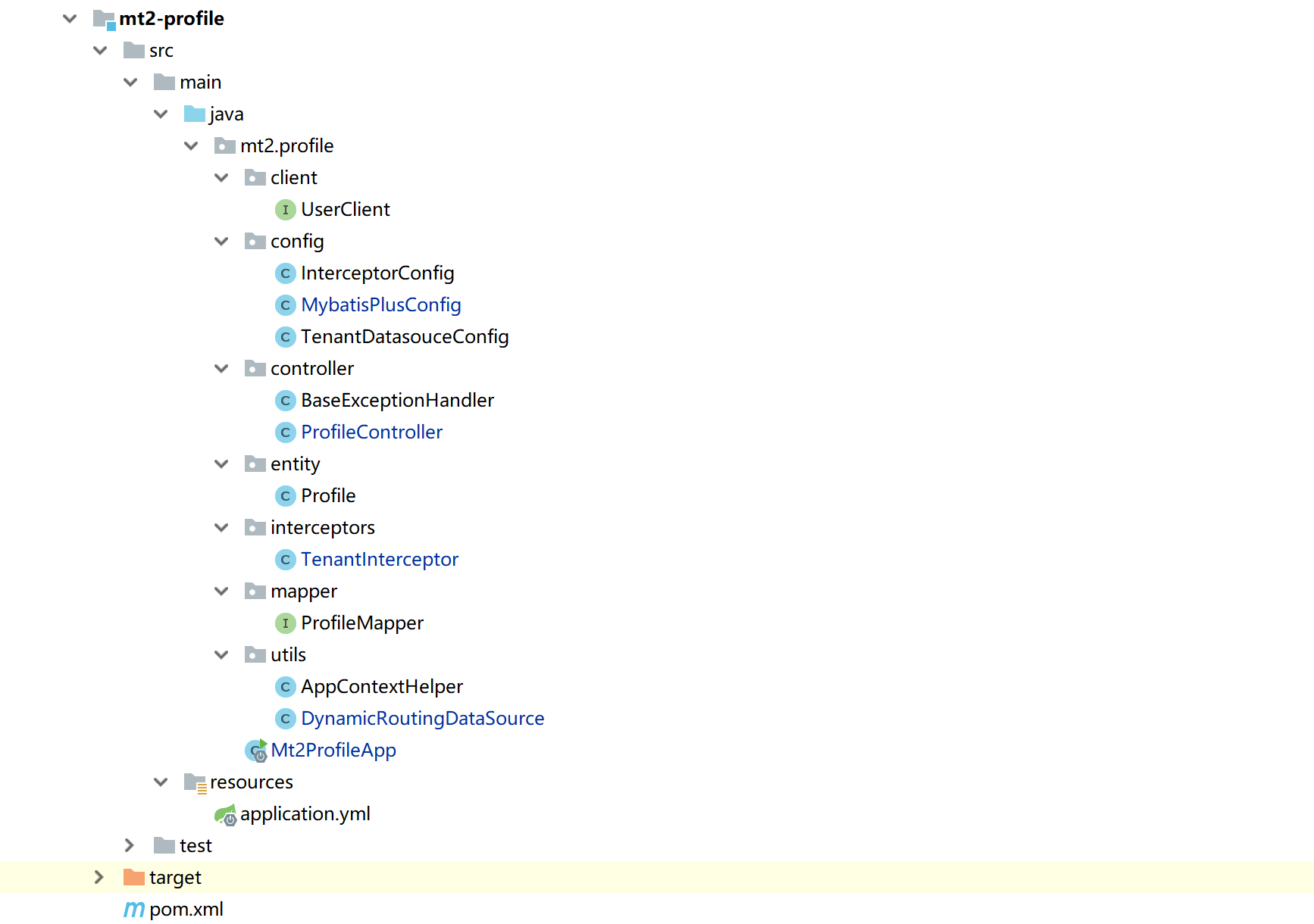Select the DynamicRoutingDataSource class name

[423, 718]
